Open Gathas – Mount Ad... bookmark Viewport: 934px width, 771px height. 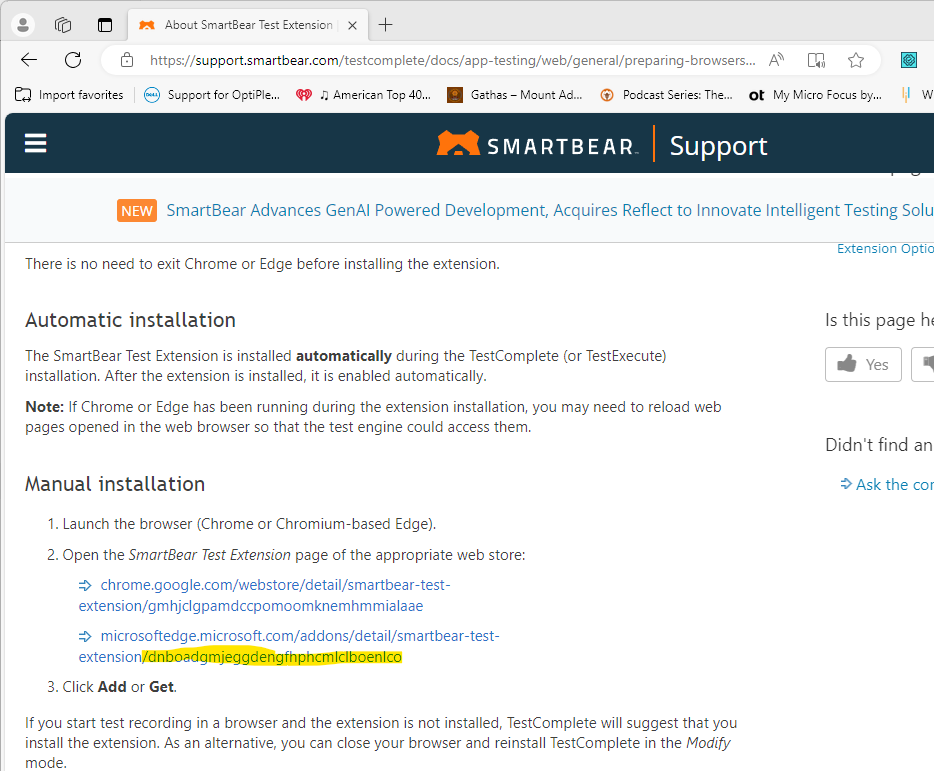[x=515, y=95]
